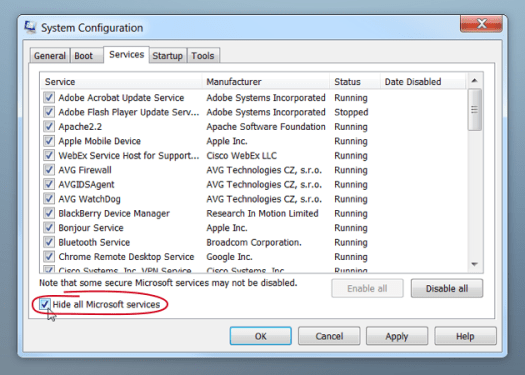Select the Chrome Remote Desktop Service name
The width and height of the screenshot is (525, 375).
pos(126,257)
